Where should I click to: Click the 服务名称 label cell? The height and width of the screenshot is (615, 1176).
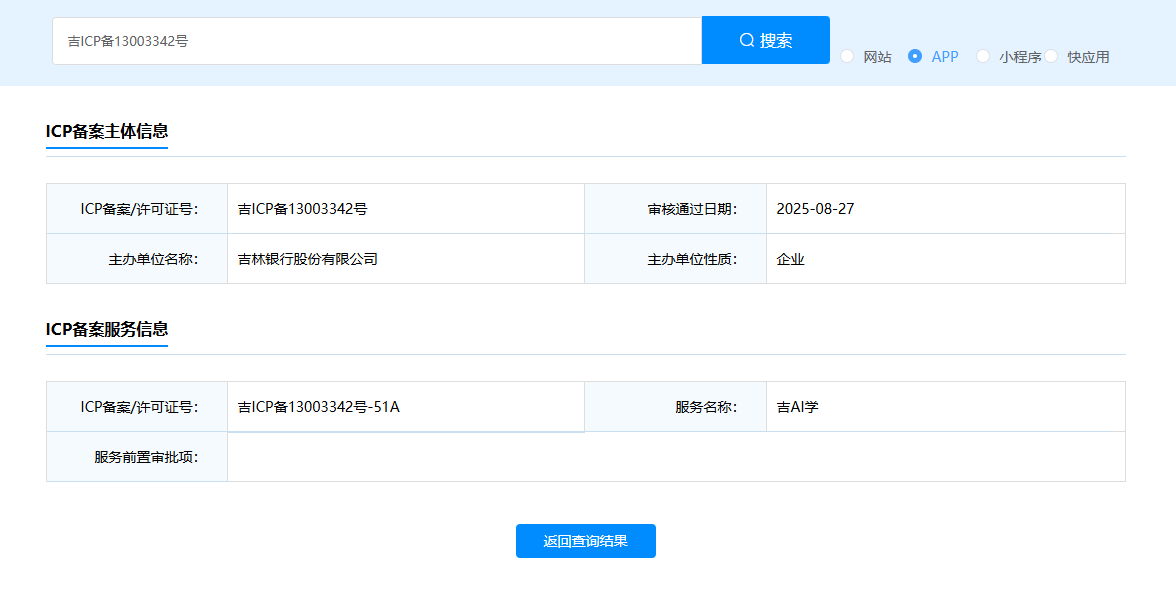pos(675,406)
